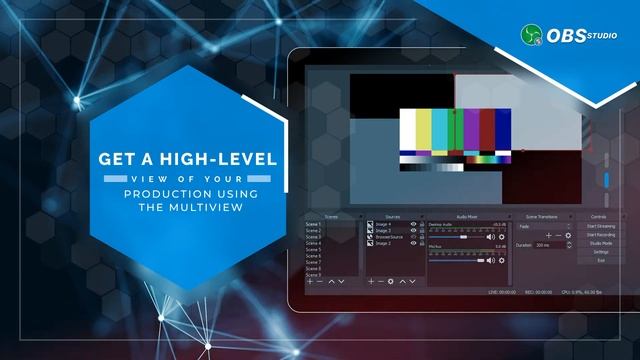Move the source up in the Sources list
Image resolution: width=640 pixels, height=360 pixels.
402,282
